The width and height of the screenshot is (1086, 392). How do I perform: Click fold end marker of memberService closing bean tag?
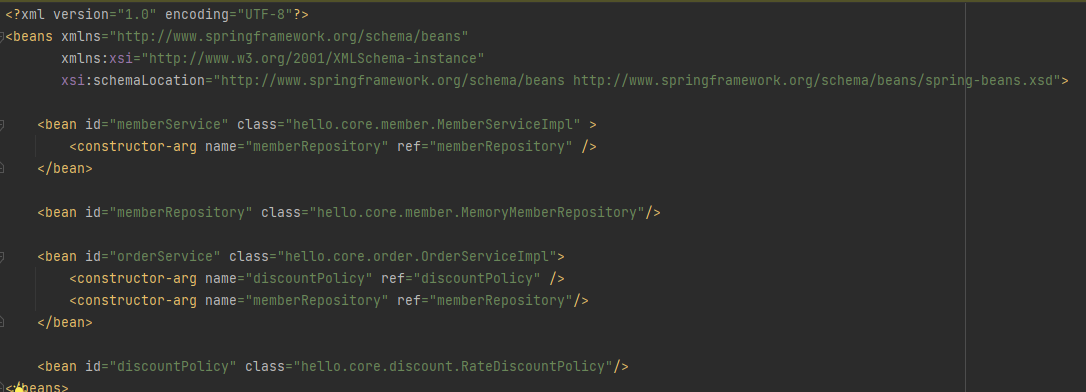2,168
